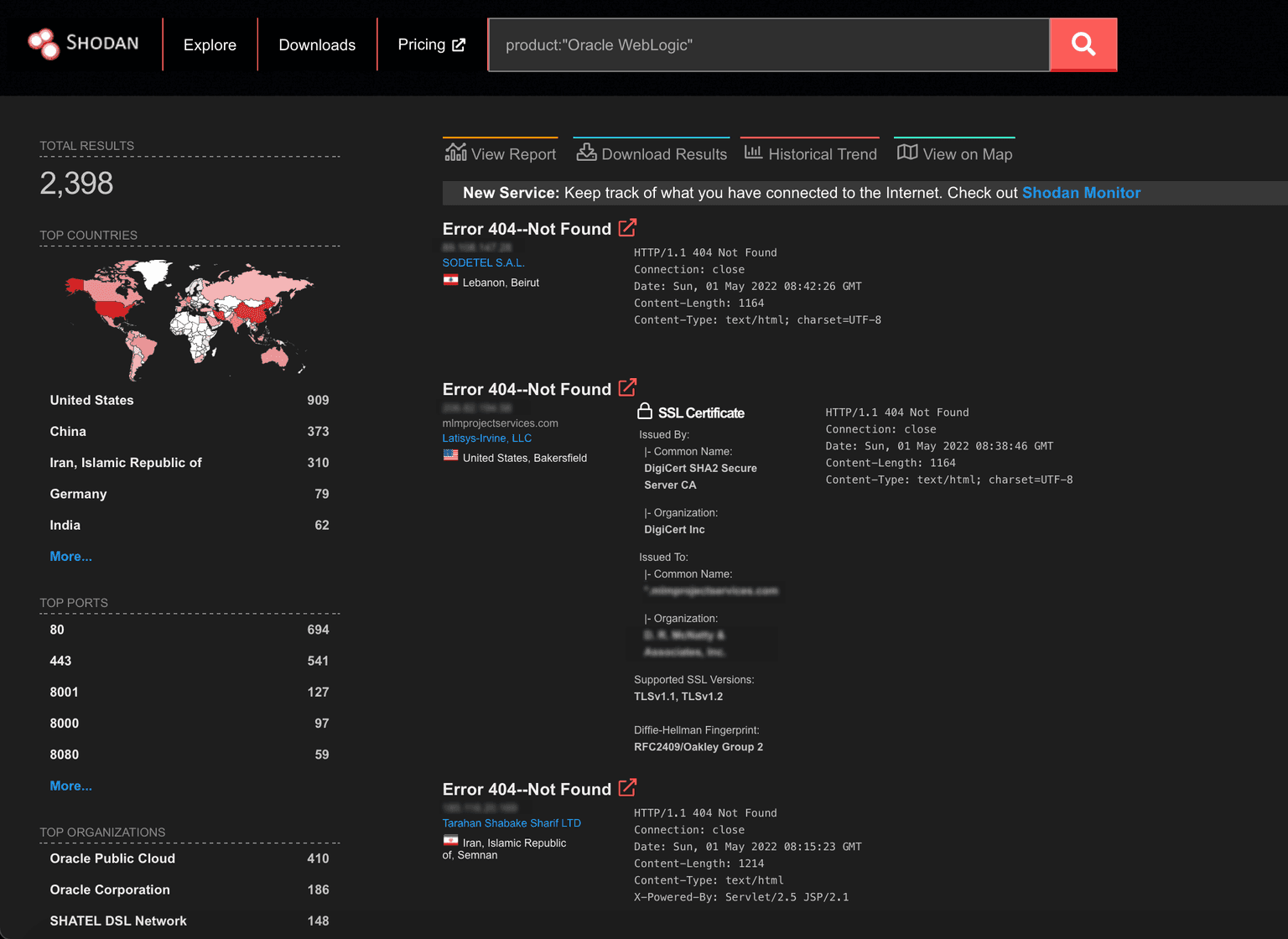The width and height of the screenshot is (1288, 939).
Task: Click the external link icon beside Pricing
Action: pos(458,44)
